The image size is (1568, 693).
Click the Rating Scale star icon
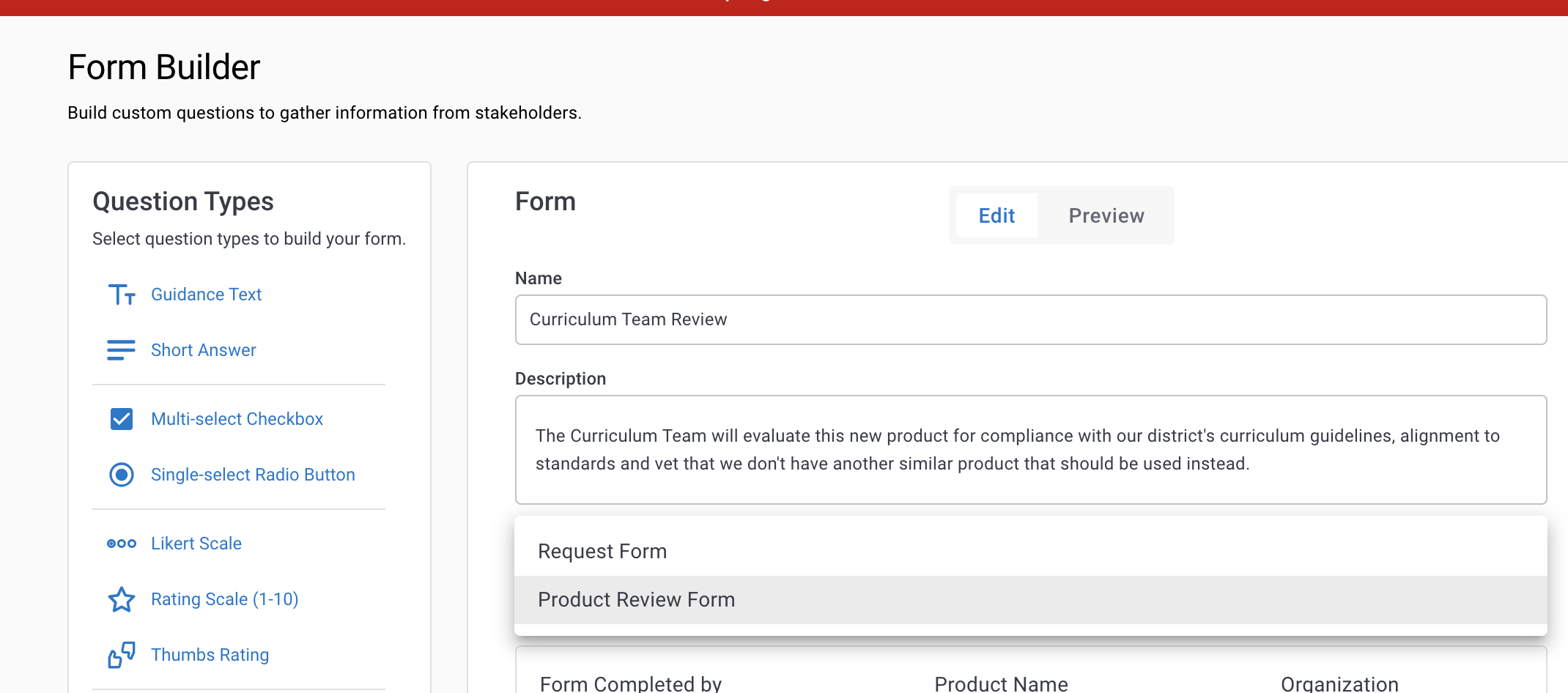click(x=122, y=599)
